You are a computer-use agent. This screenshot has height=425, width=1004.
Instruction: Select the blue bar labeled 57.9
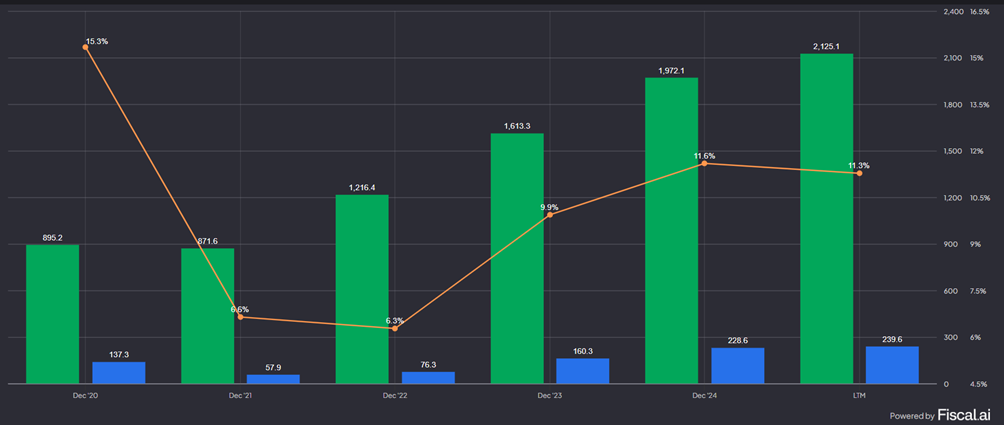(273, 379)
